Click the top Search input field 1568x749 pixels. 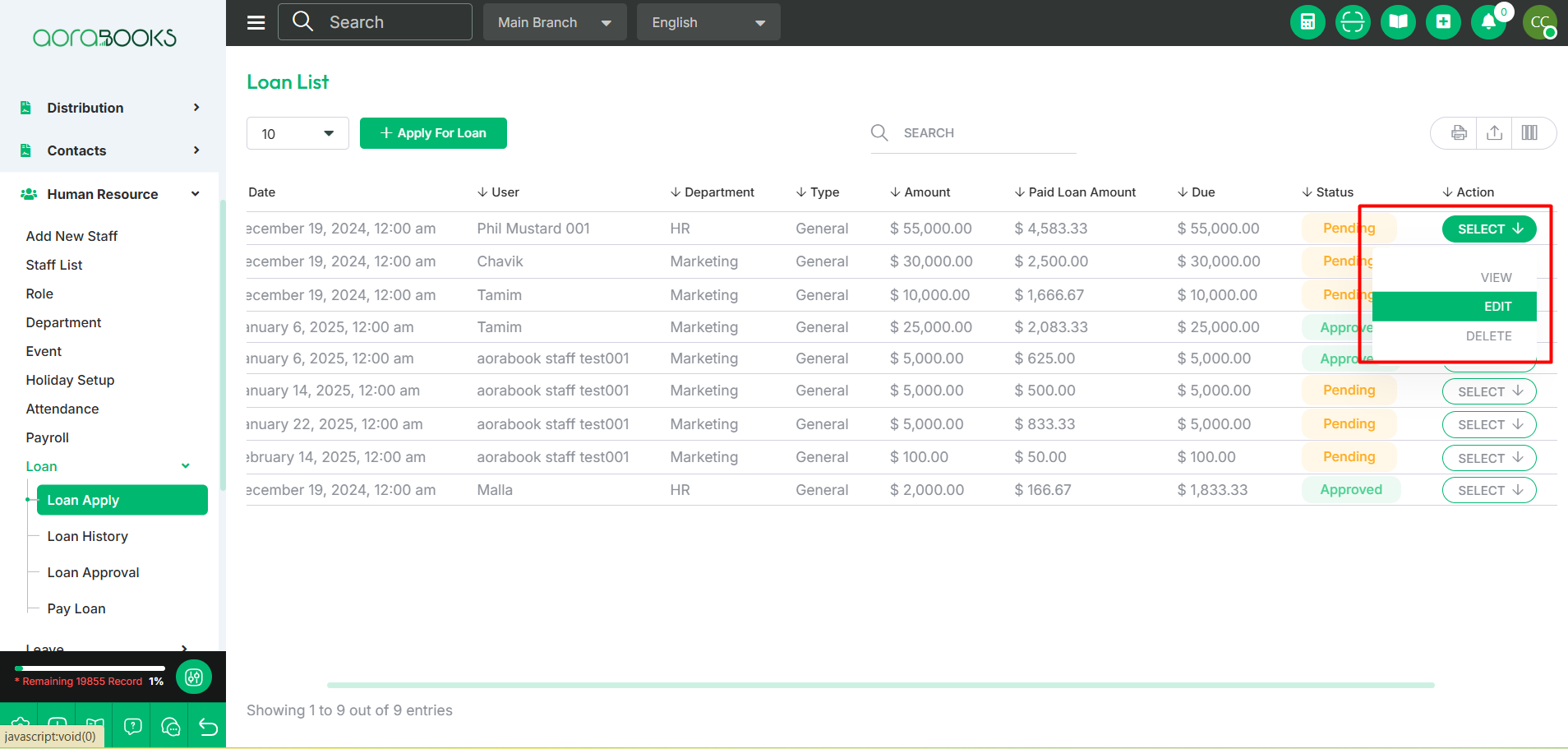point(375,22)
